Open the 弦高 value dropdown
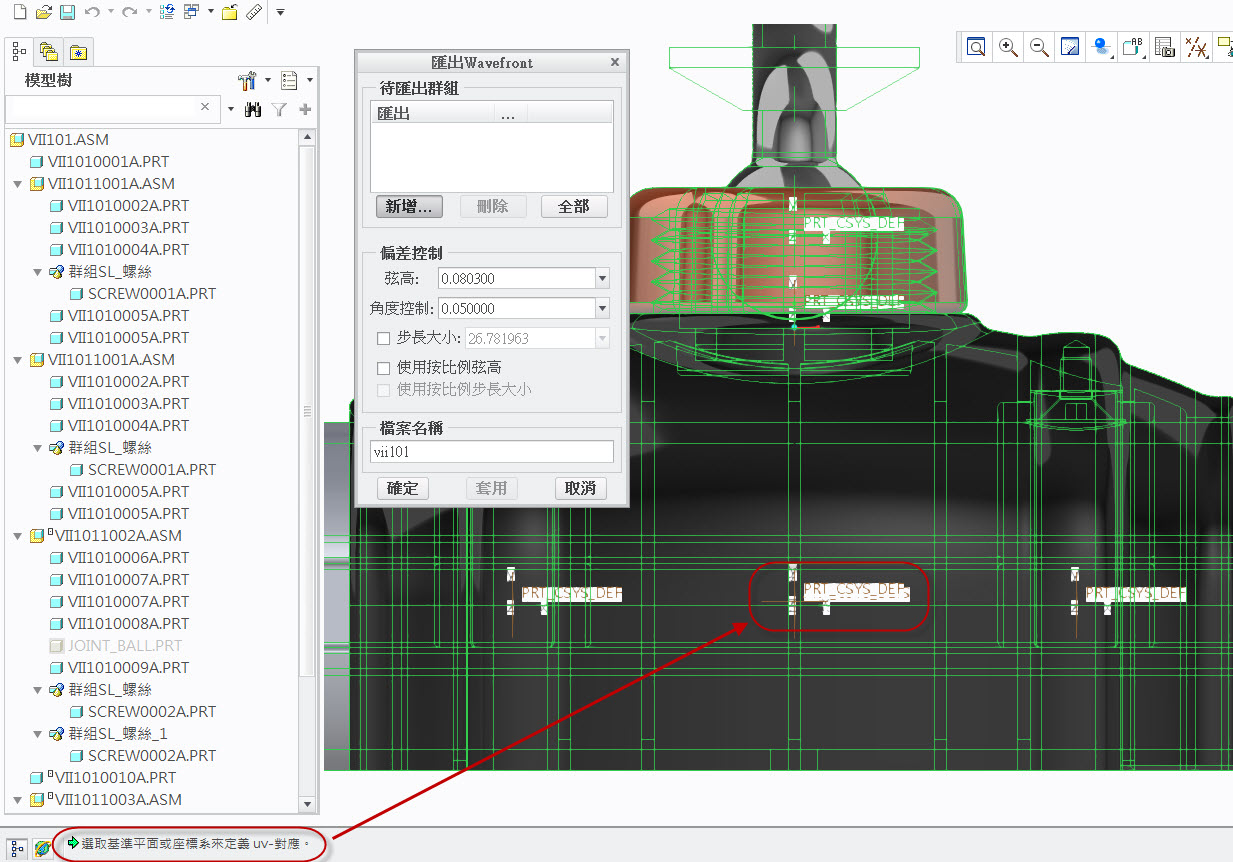Viewport: 1233px width, 862px height. click(602, 279)
